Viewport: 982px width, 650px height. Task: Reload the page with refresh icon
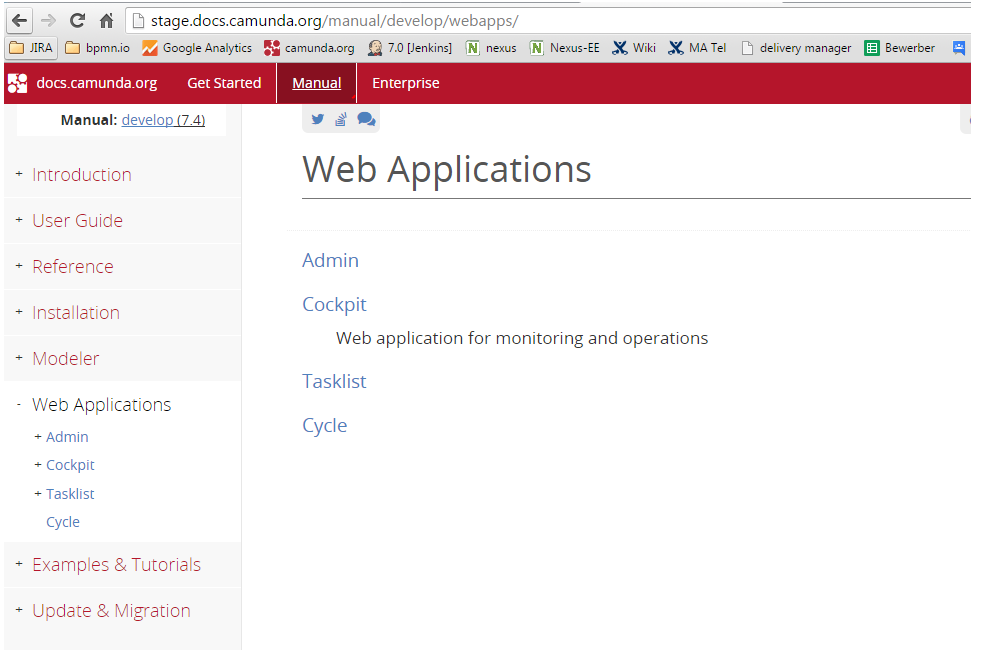[x=77, y=21]
